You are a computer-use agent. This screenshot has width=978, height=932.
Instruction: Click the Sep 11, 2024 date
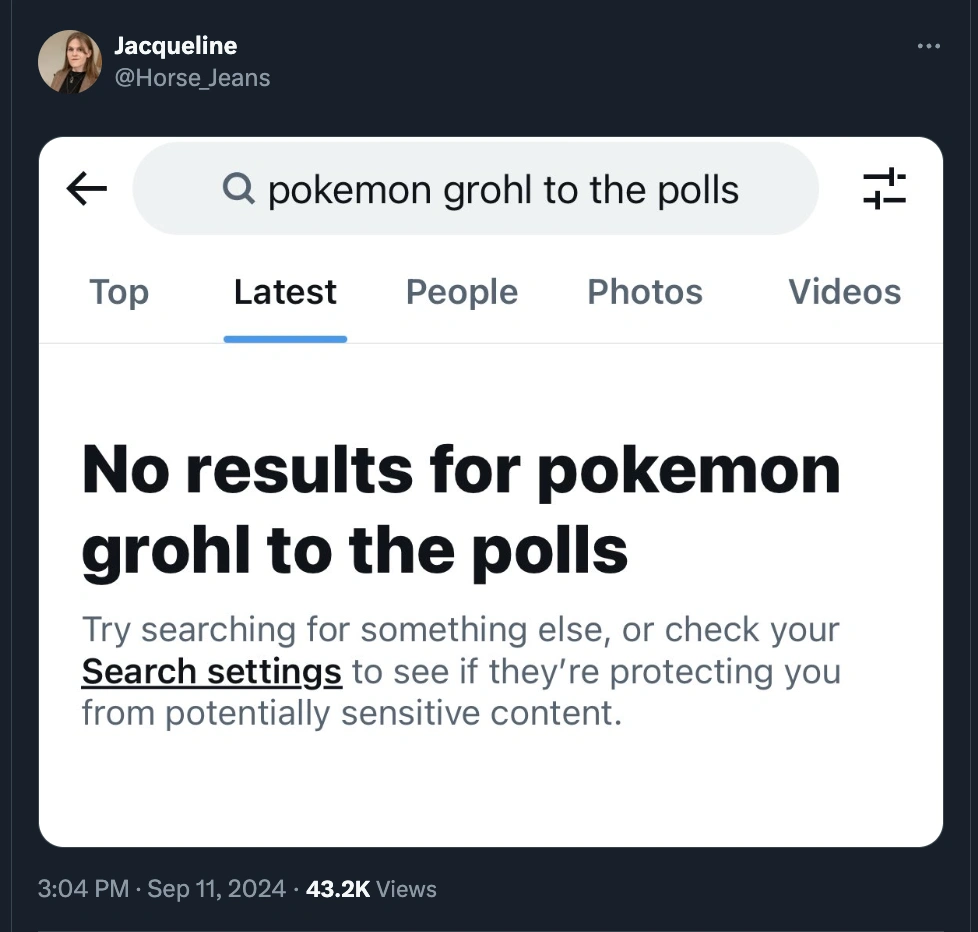pos(216,888)
